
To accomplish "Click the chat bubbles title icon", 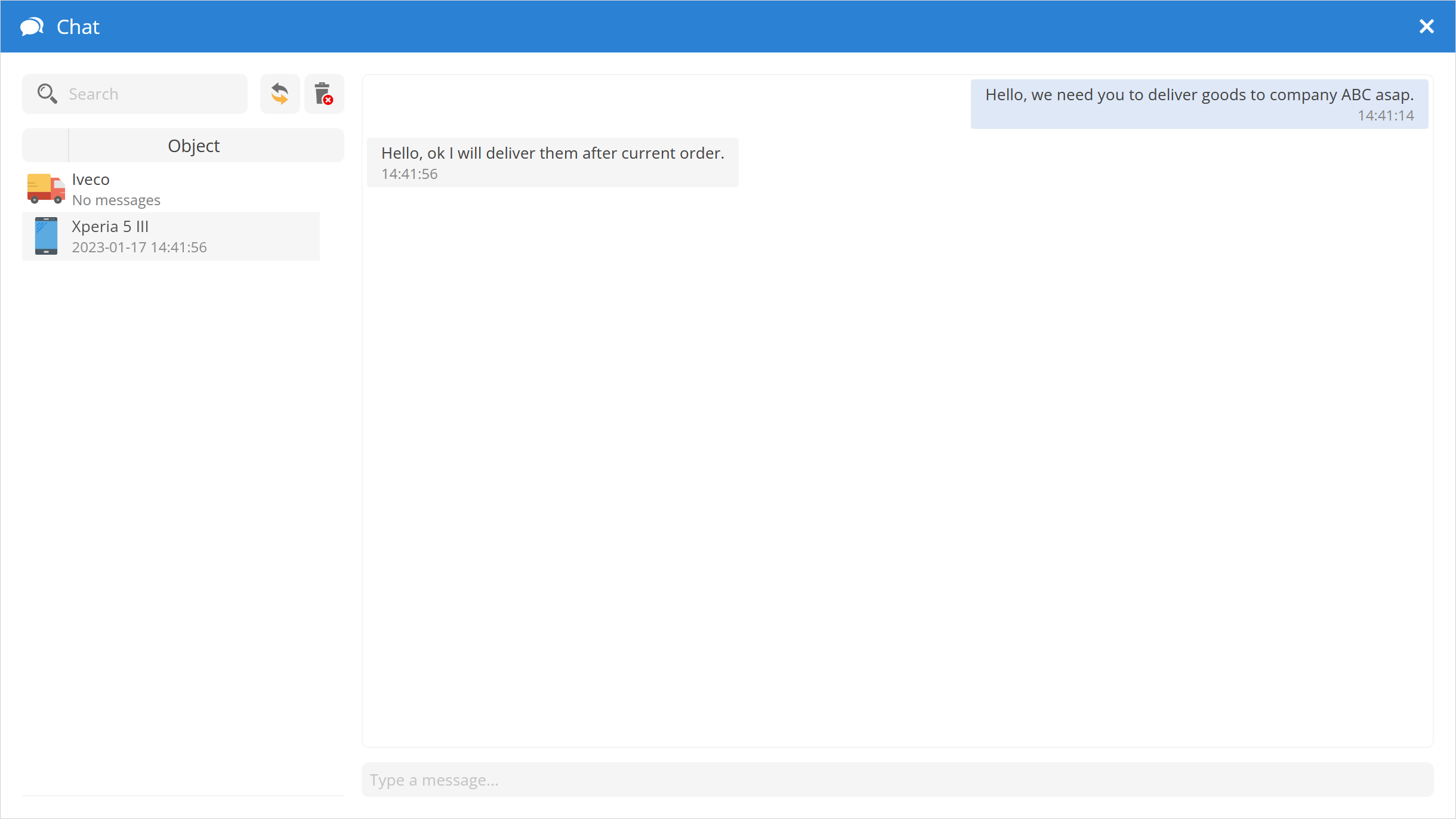I will (x=32, y=27).
